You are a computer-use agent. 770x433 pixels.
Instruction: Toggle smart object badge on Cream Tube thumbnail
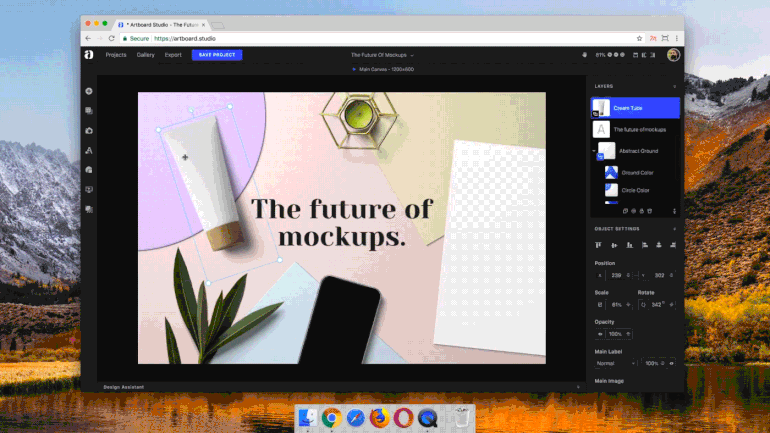[x=595, y=114]
